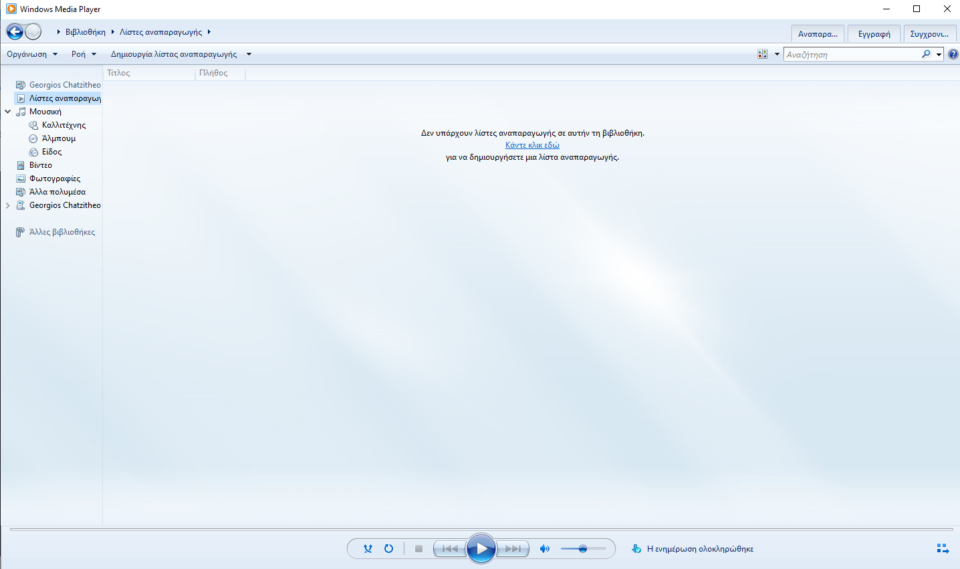
Task: Skip to the previous track
Action: (x=449, y=549)
